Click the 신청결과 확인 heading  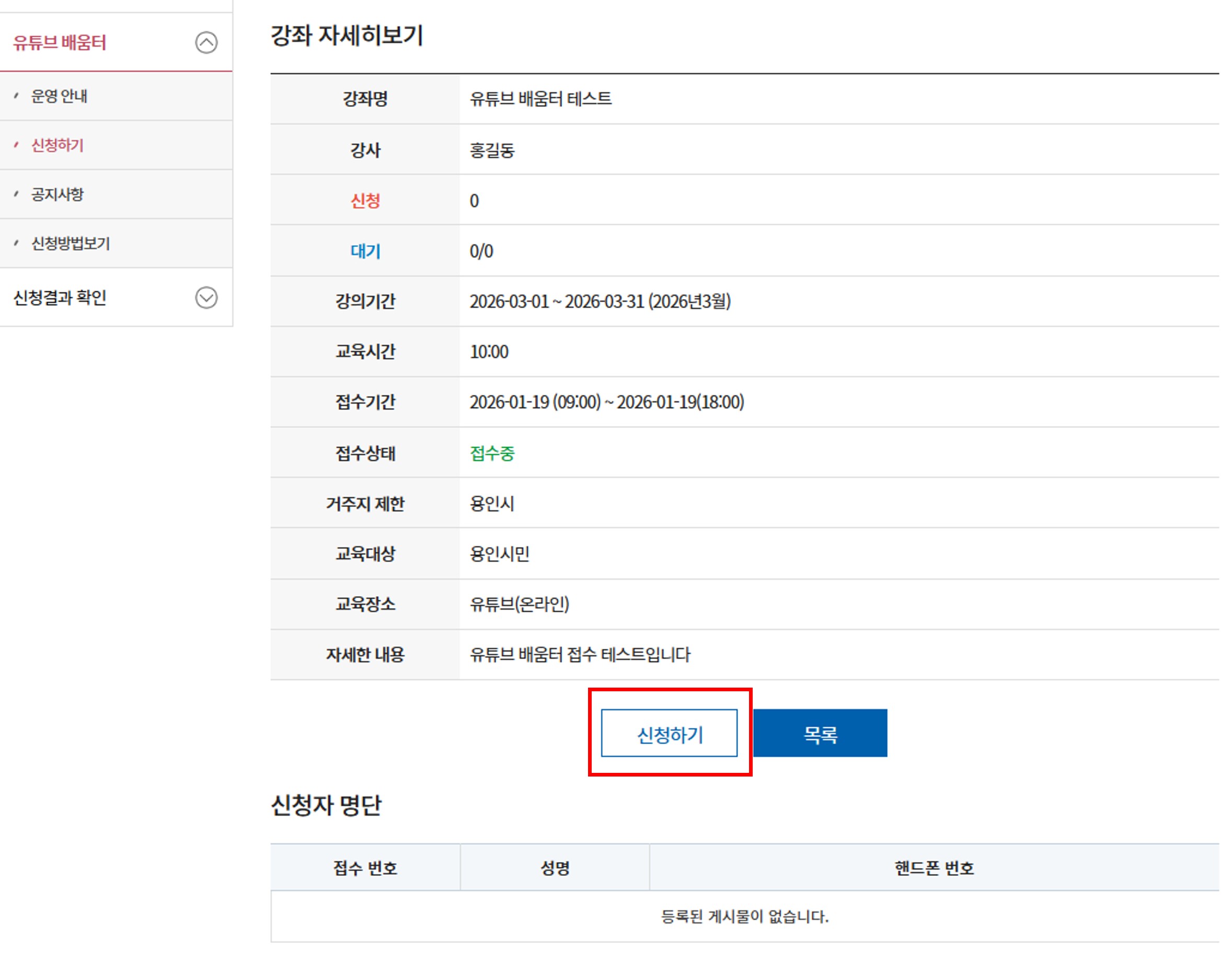pyautogui.click(x=60, y=298)
